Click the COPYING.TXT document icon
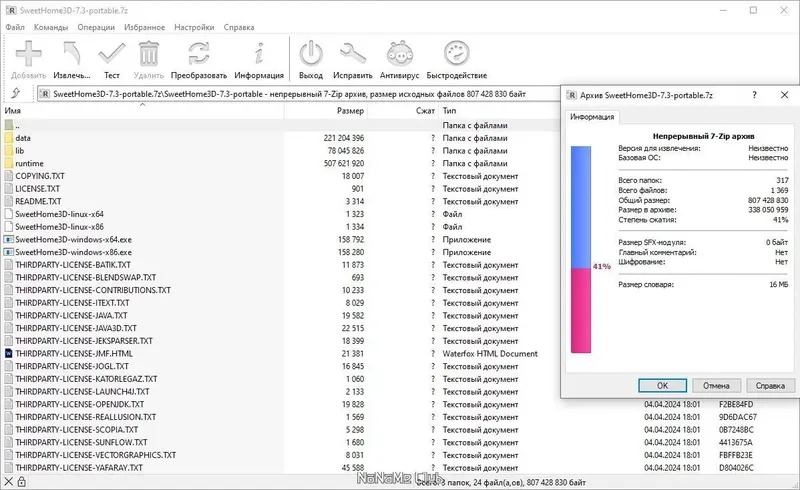This screenshot has width=800, height=490. tap(9, 176)
